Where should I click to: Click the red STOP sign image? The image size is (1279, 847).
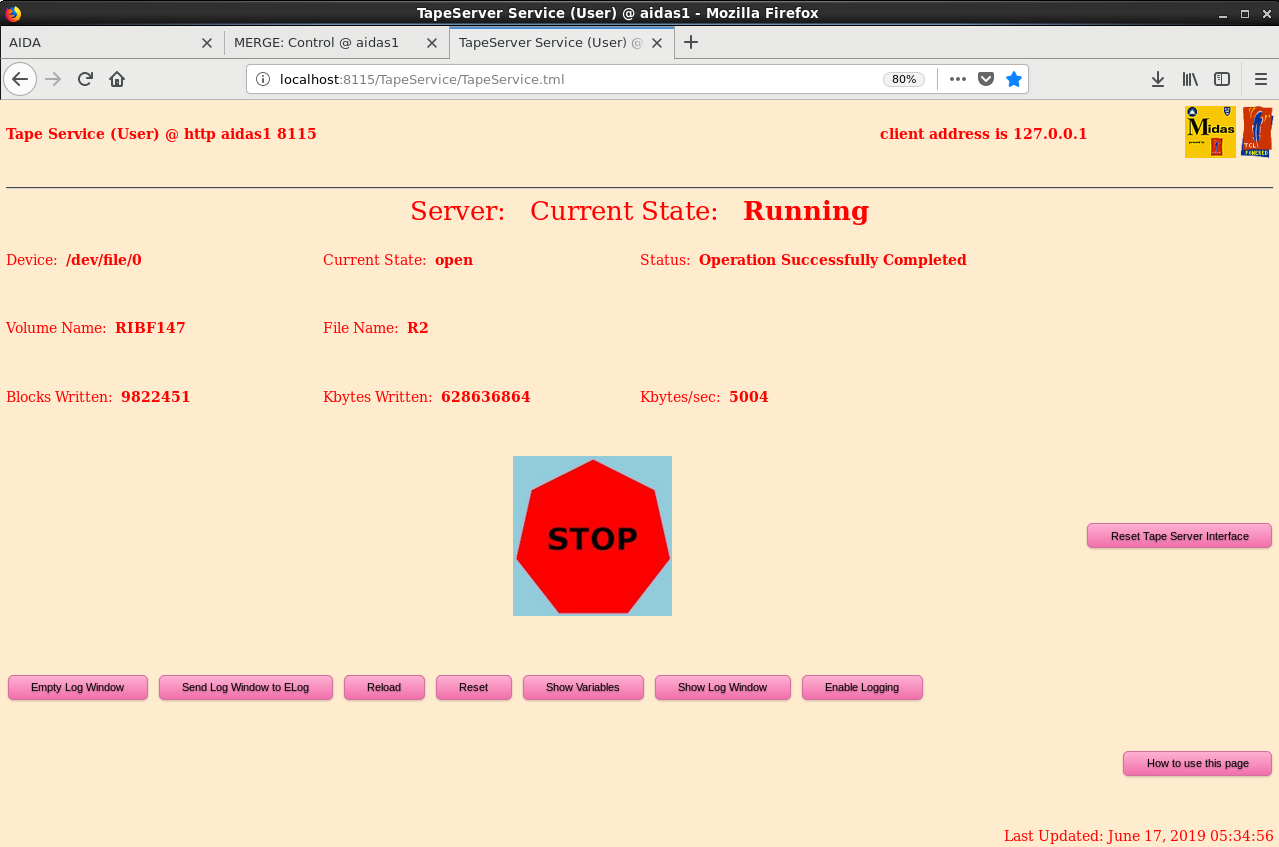click(592, 536)
